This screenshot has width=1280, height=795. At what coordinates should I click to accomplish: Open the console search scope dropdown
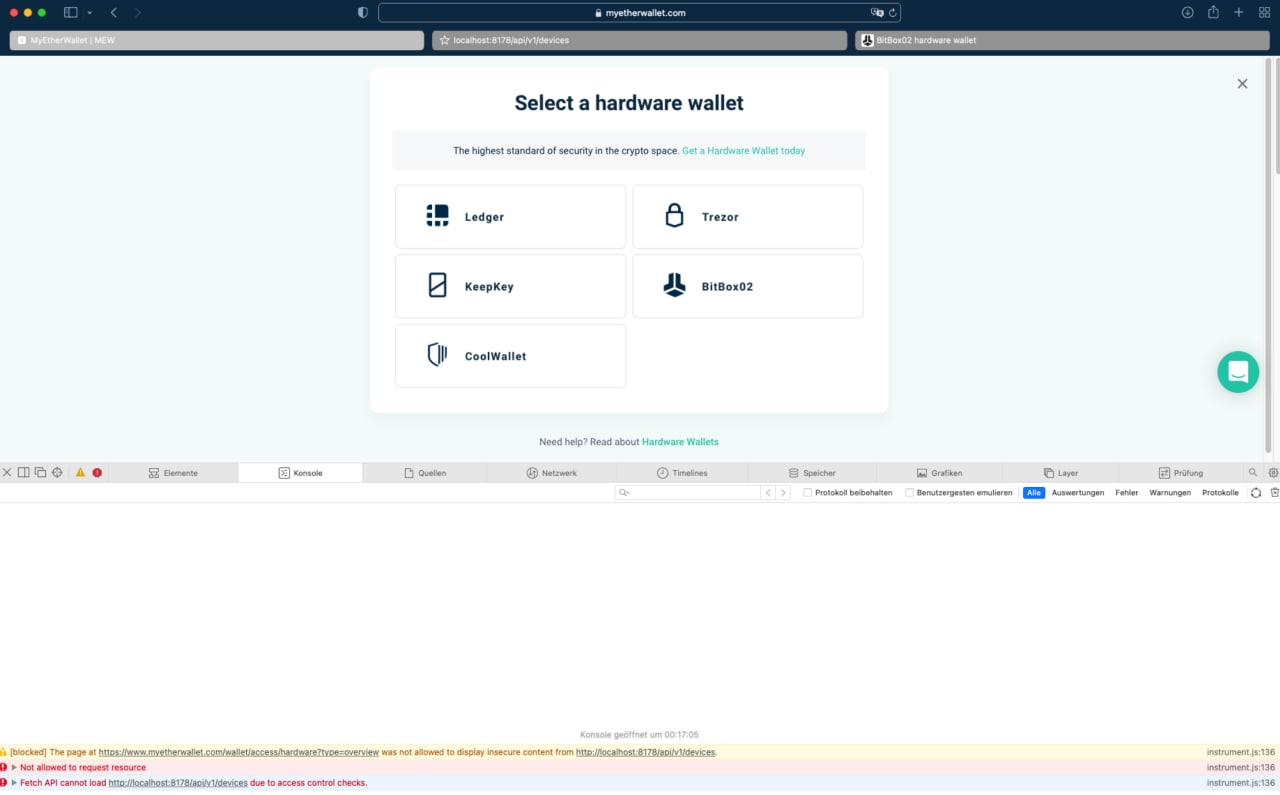tap(623, 492)
